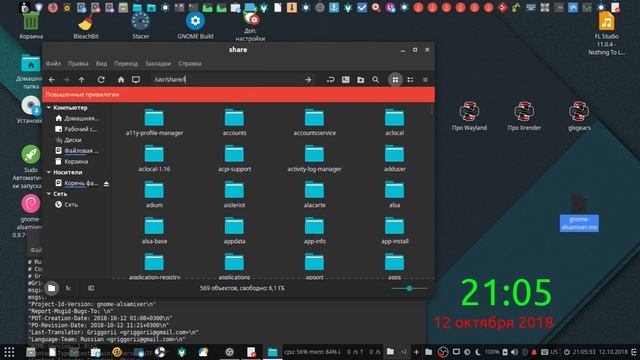
Task: Select the a11y-profile-manager folder
Action: point(154,122)
